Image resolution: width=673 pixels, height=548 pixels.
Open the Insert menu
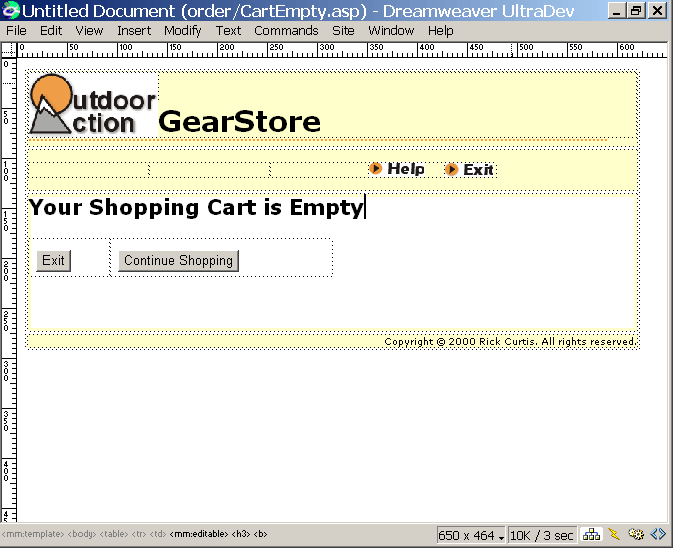pyautogui.click(x=134, y=31)
